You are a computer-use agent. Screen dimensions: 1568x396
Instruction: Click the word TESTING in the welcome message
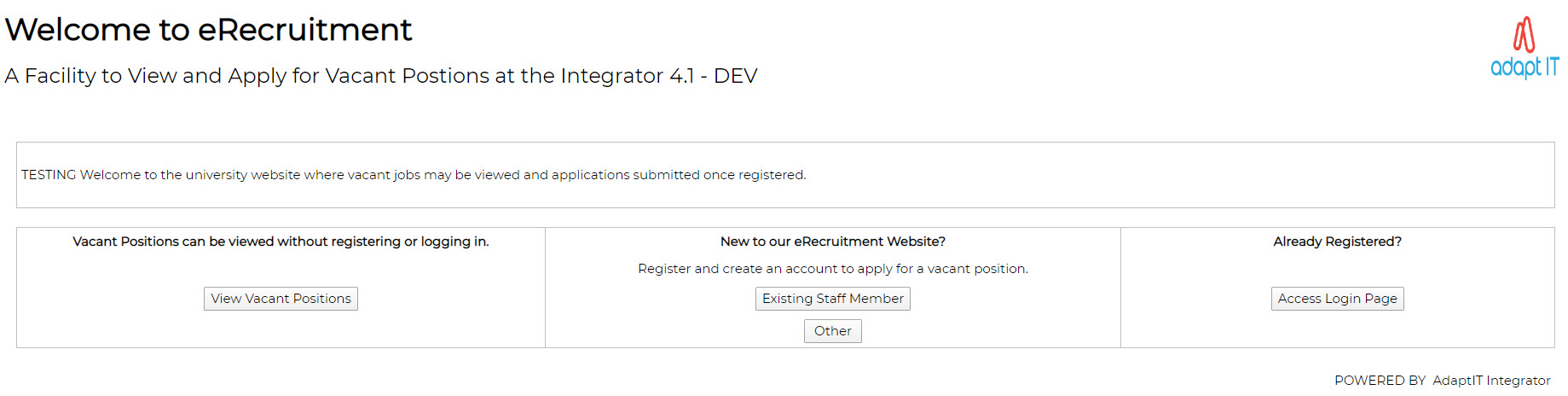point(49,175)
